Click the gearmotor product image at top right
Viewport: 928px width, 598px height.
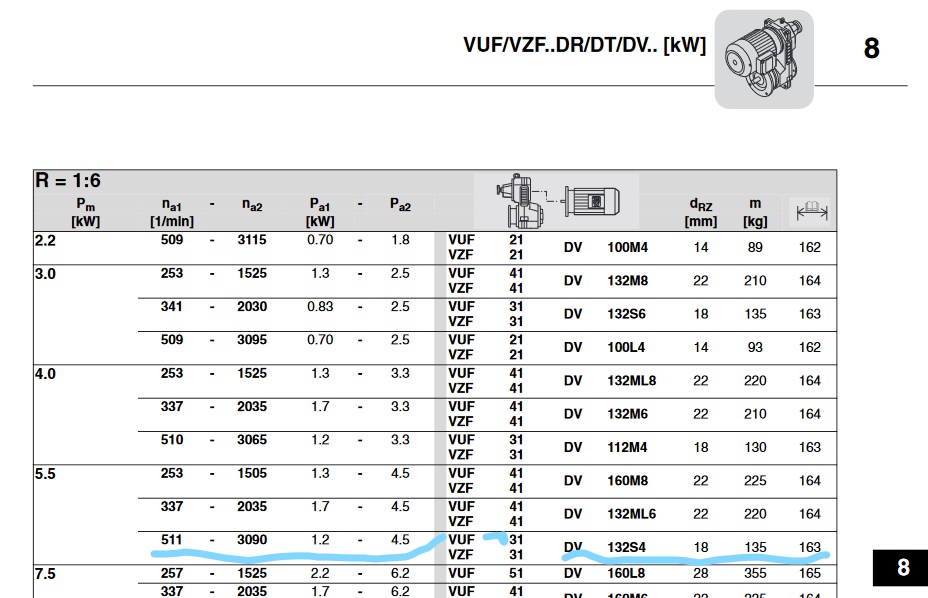click(763, 59)
